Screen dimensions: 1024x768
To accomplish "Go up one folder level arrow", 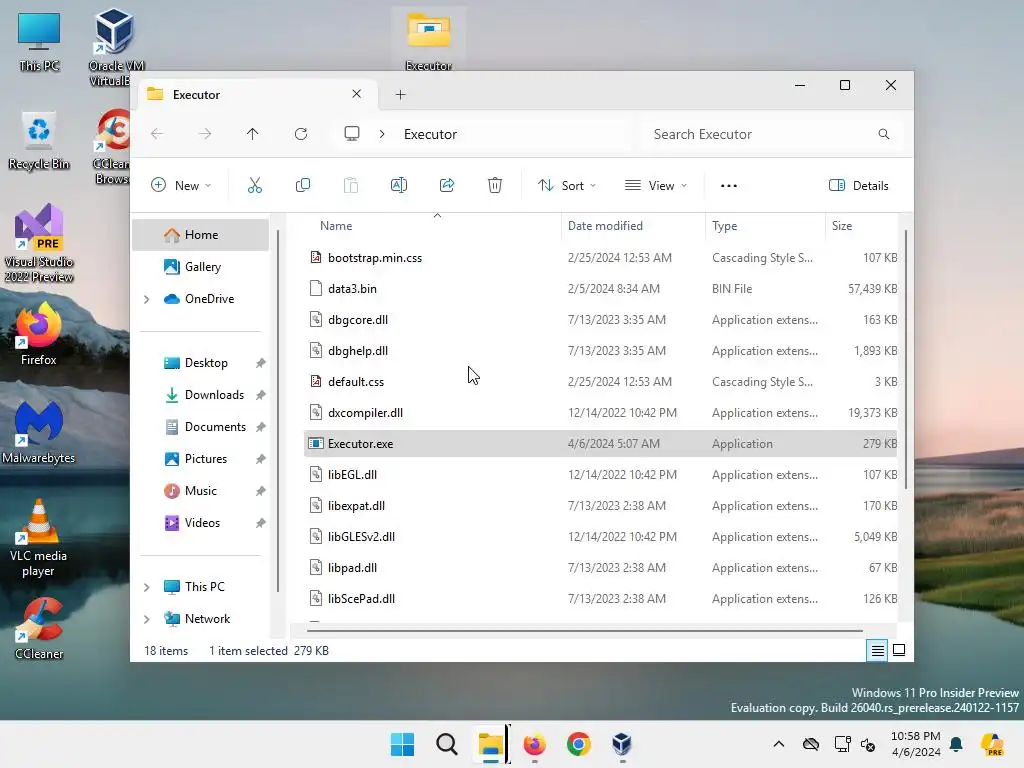I will tap(253, 134).
